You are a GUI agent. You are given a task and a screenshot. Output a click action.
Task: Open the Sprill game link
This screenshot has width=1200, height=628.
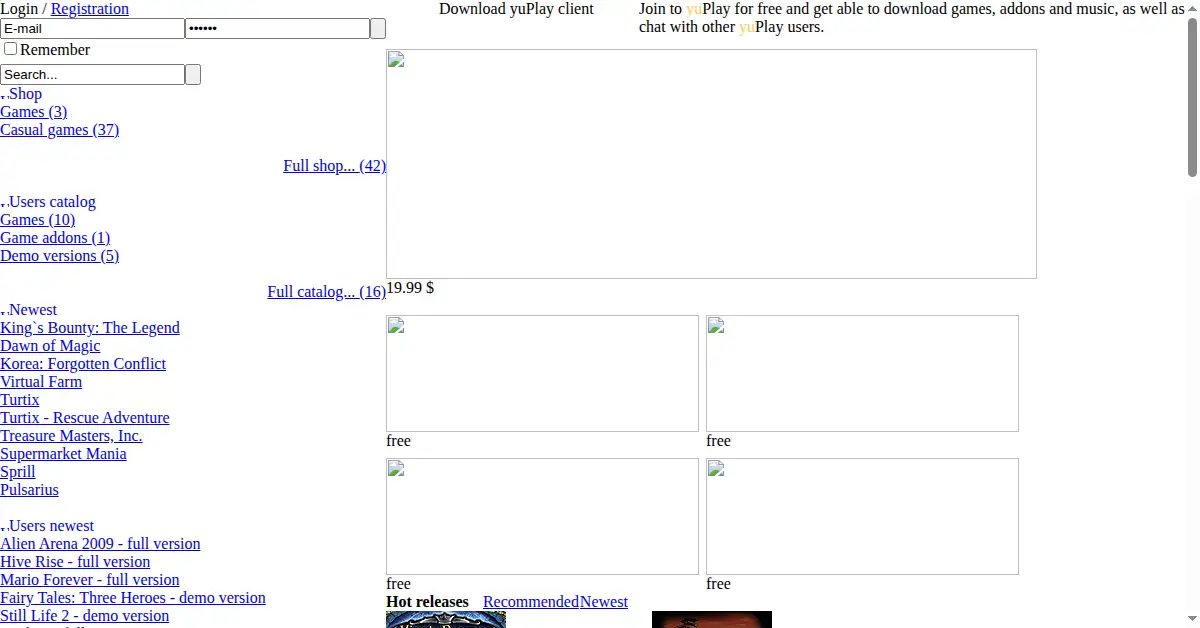(18, 472)
